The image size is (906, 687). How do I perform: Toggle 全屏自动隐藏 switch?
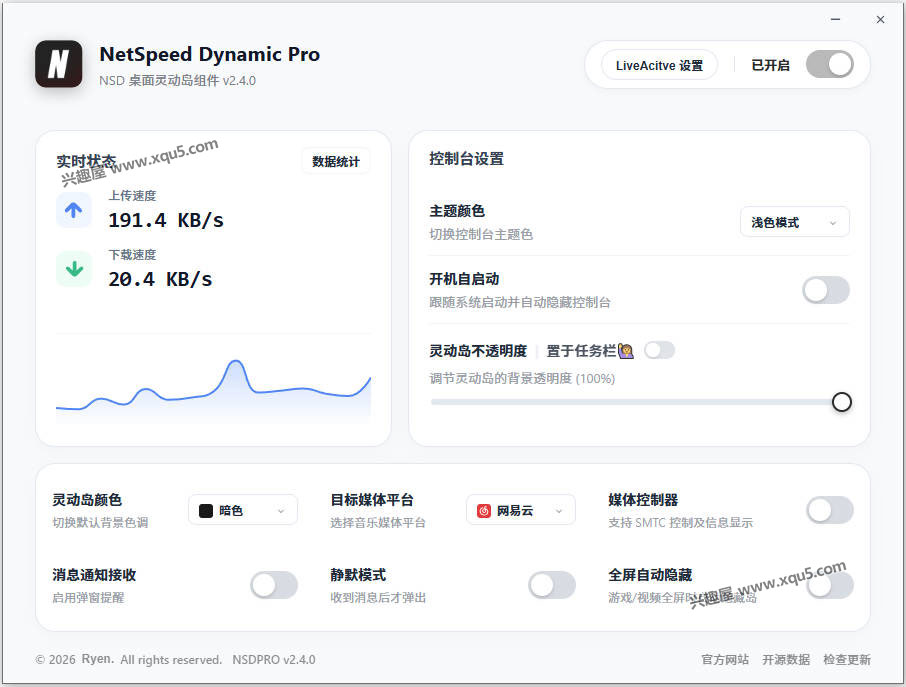(x=830, y=585)
